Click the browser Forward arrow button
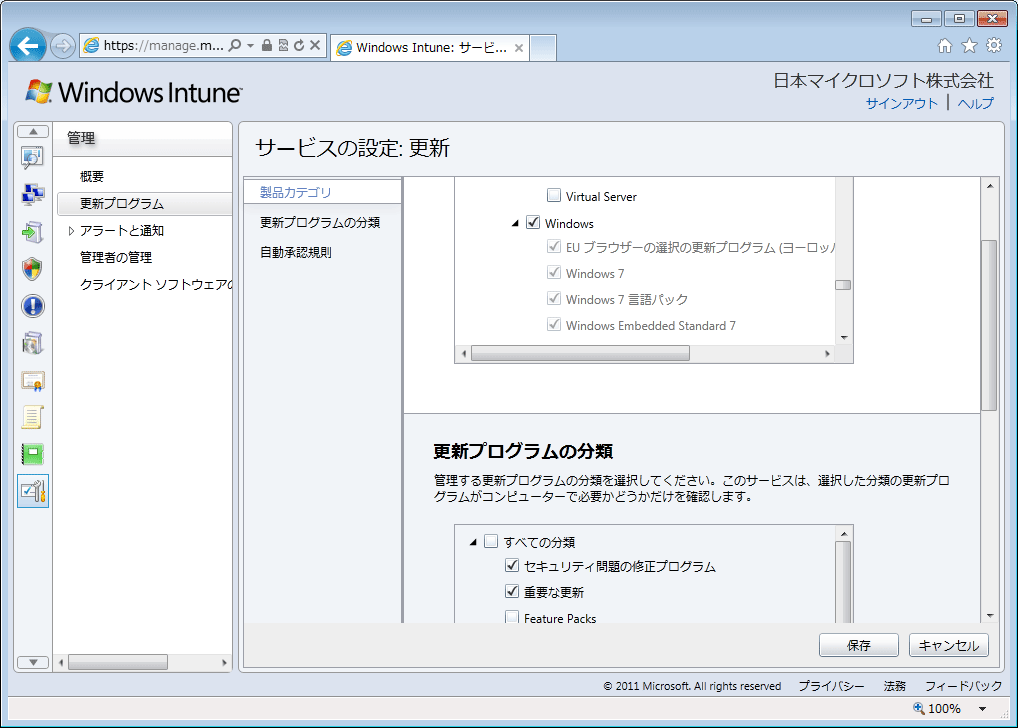Image resolution: width=1018 pixels, height=728 pixels. [x=63, y=45]
